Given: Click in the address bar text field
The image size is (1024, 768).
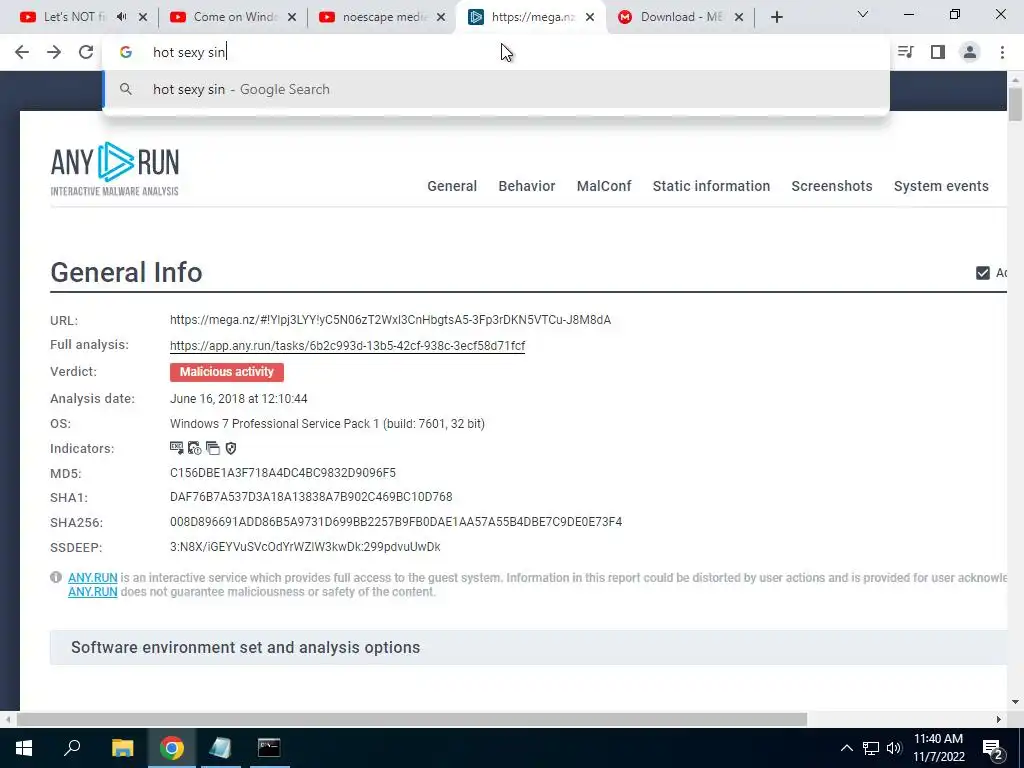Looking at the screenshot, I should [496, 52].
